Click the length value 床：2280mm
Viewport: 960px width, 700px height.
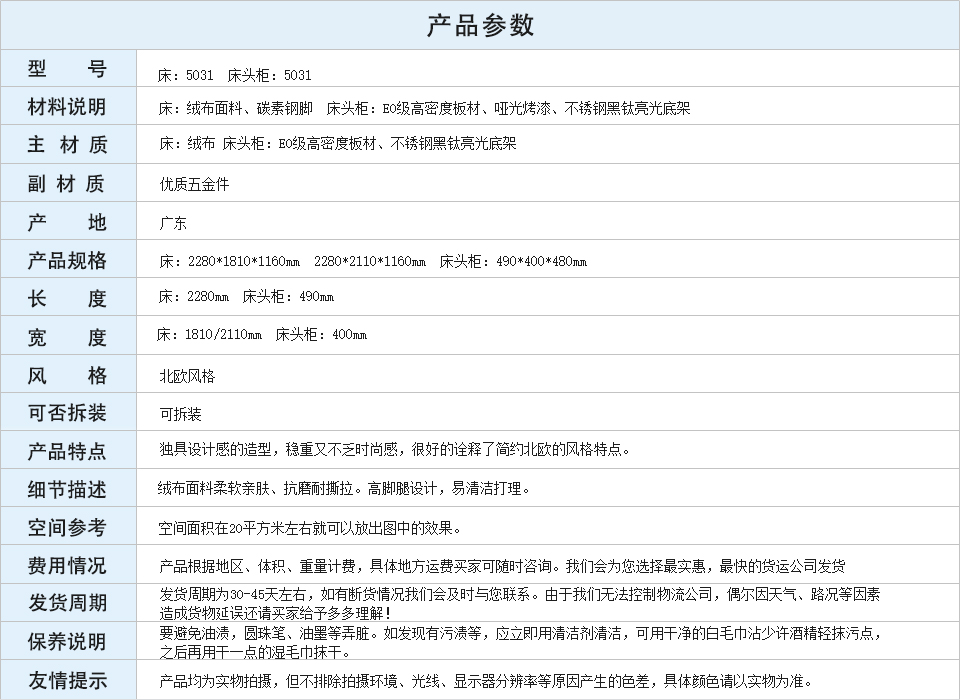coord(193,296)
